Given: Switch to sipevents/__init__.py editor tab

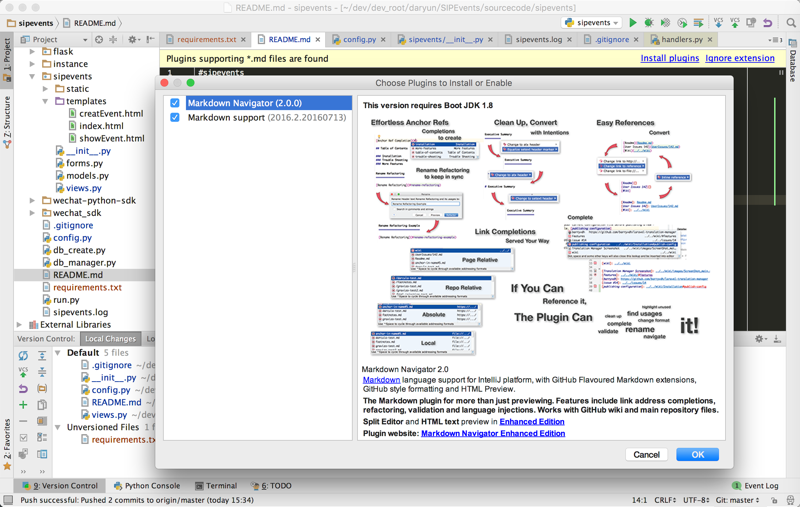Looking at the screenshot, I should [x=445, y=39].
